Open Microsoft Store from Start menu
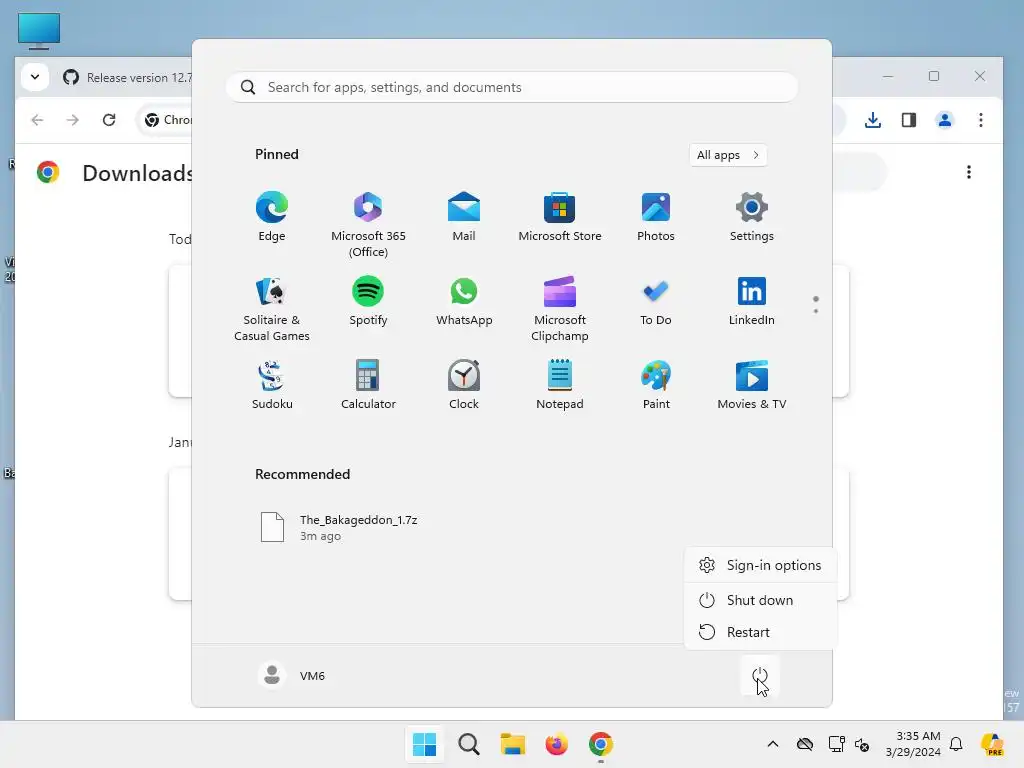The image size is (1024, 768). pyautogui.click(x=560, y=217)
